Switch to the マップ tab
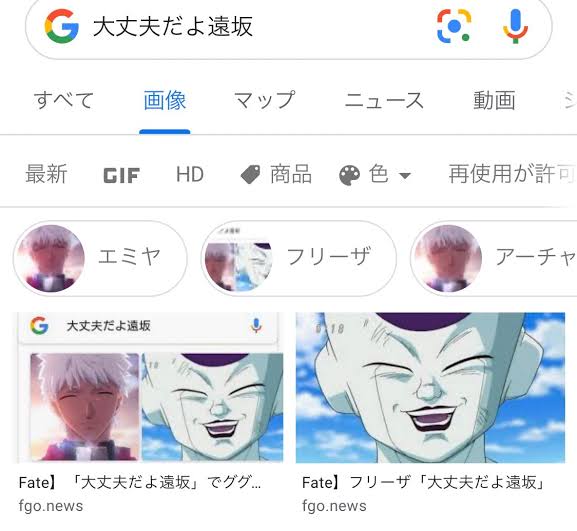Image resolution: width=577 pixels, height=531 pixels. [x=265, y=100]
